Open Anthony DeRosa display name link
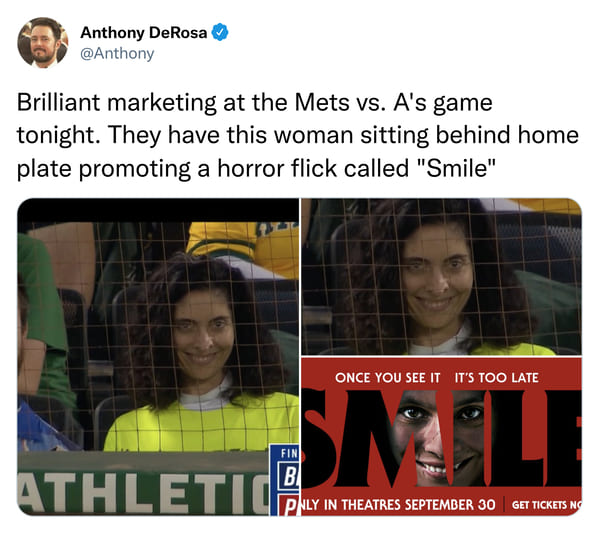 point(144,32)
